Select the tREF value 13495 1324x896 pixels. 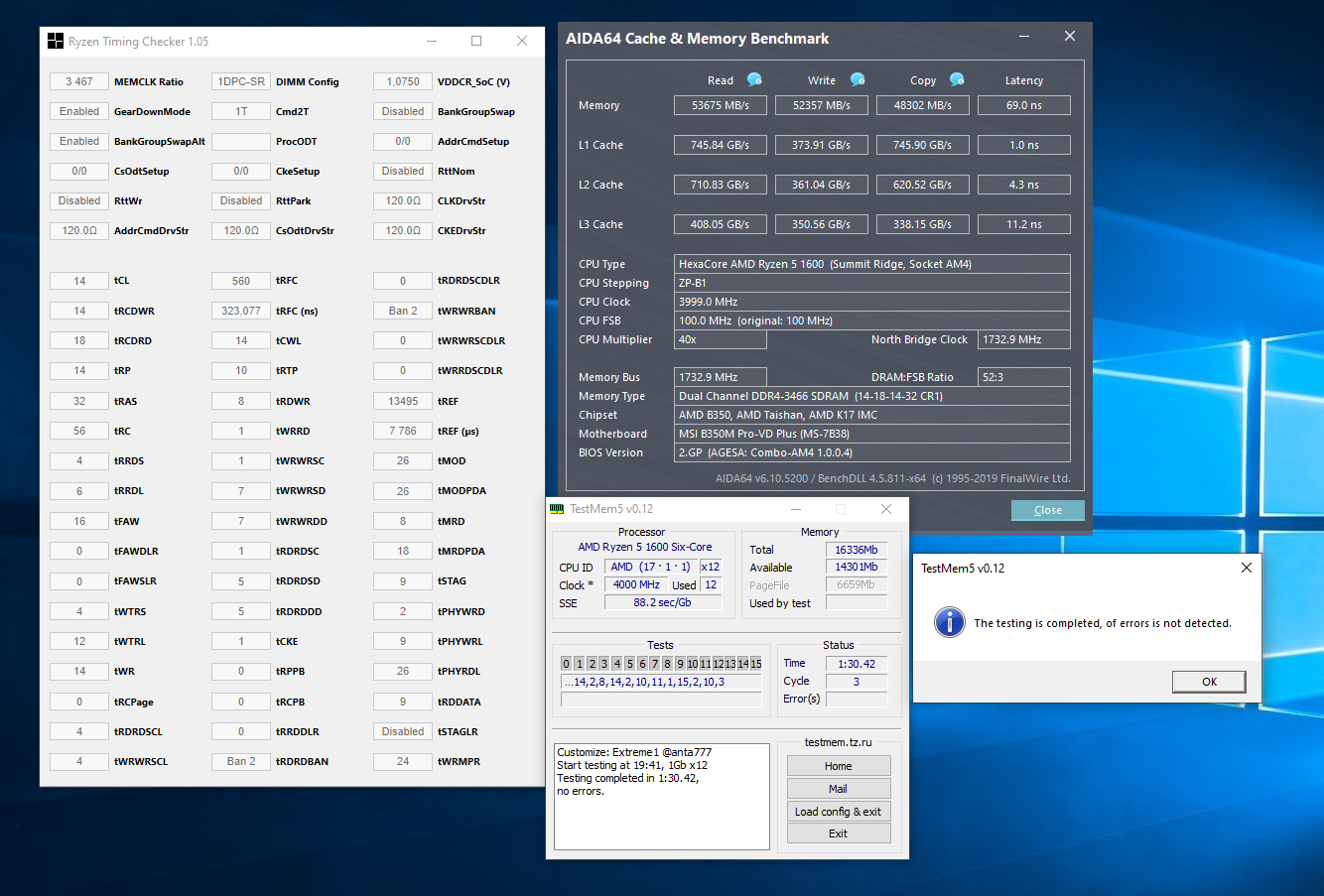(403, 401)
